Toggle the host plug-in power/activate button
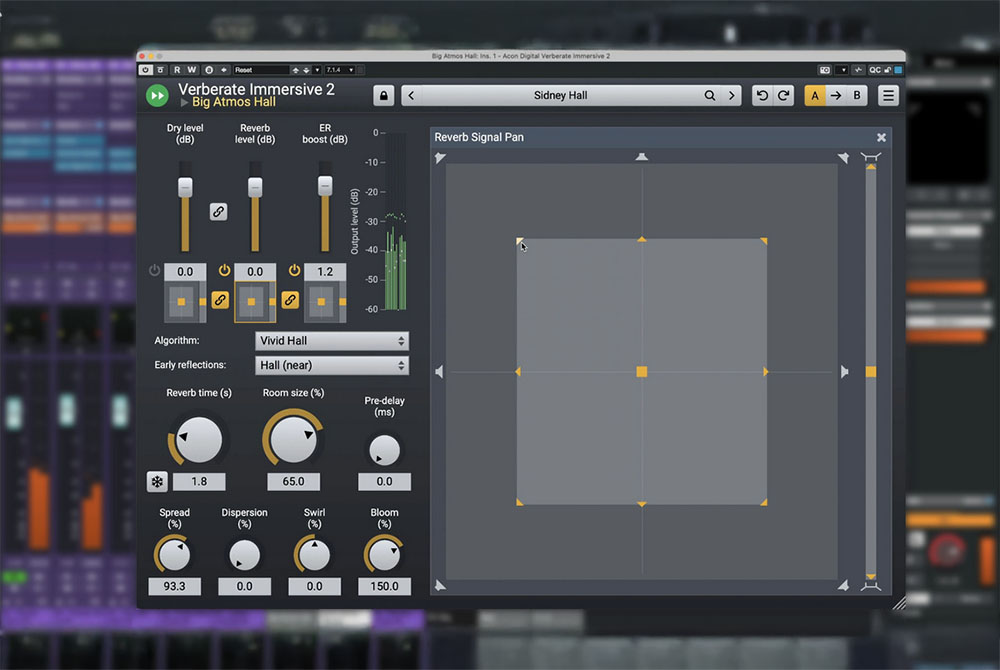 [x=146, y=70]
